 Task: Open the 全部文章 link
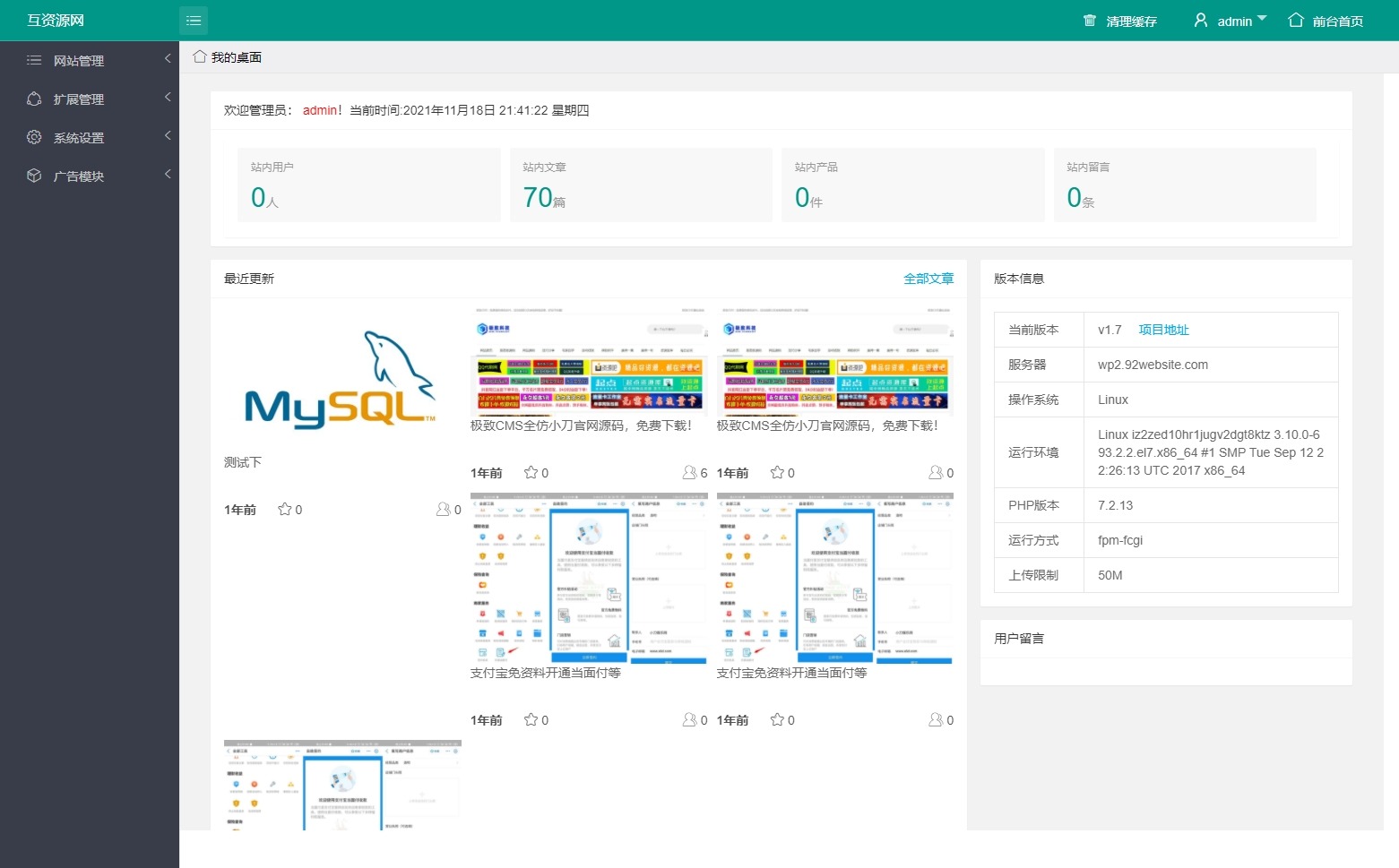tap(928, 279)
